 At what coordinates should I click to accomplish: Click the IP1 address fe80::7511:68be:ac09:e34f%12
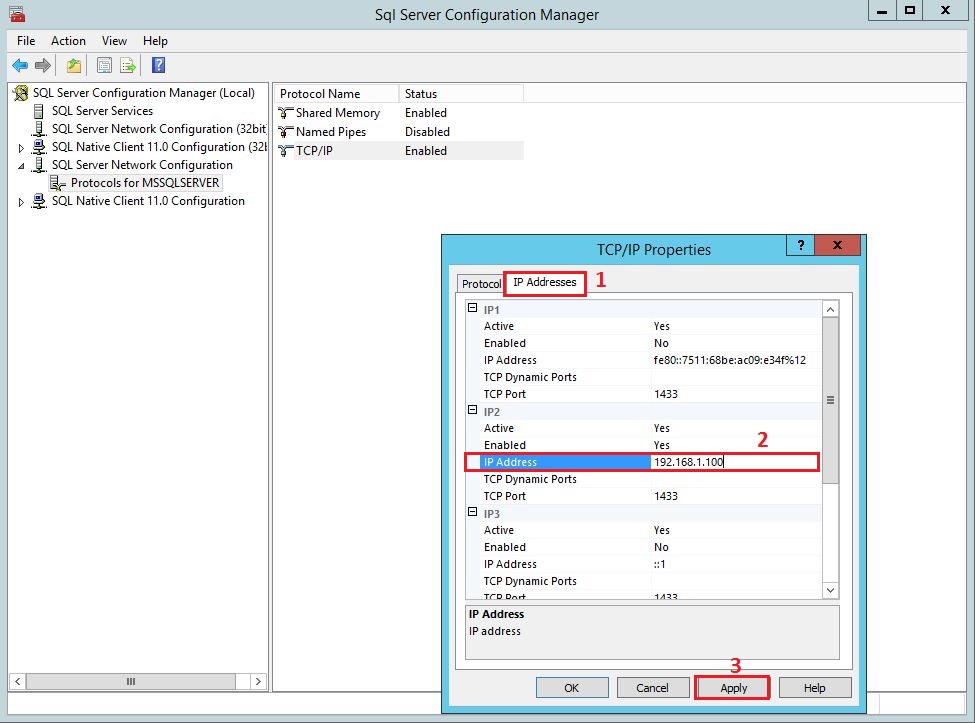pyautogui.click(x=729, y=360)
